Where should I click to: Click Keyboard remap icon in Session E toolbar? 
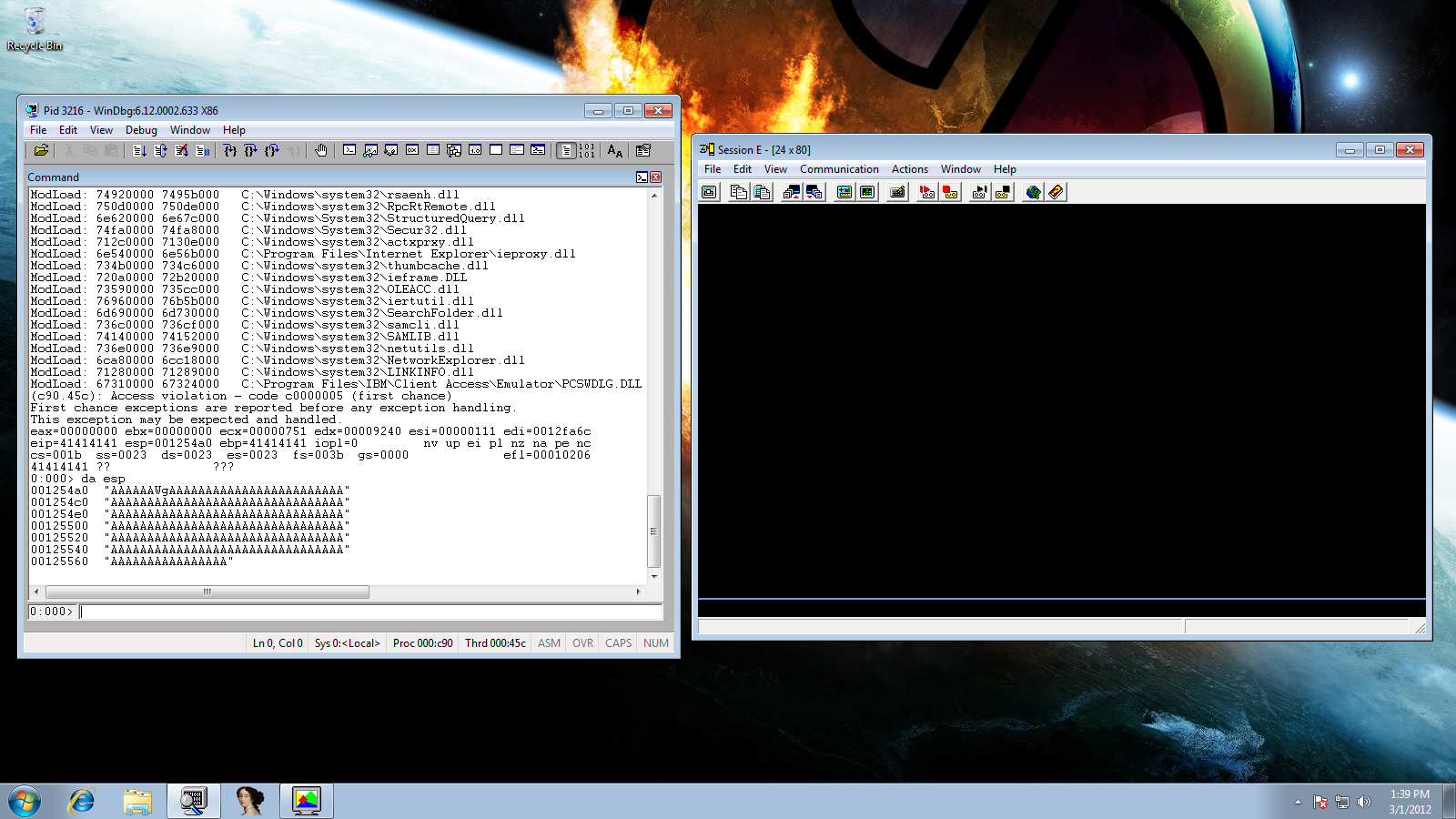click(x=897, y=192)
